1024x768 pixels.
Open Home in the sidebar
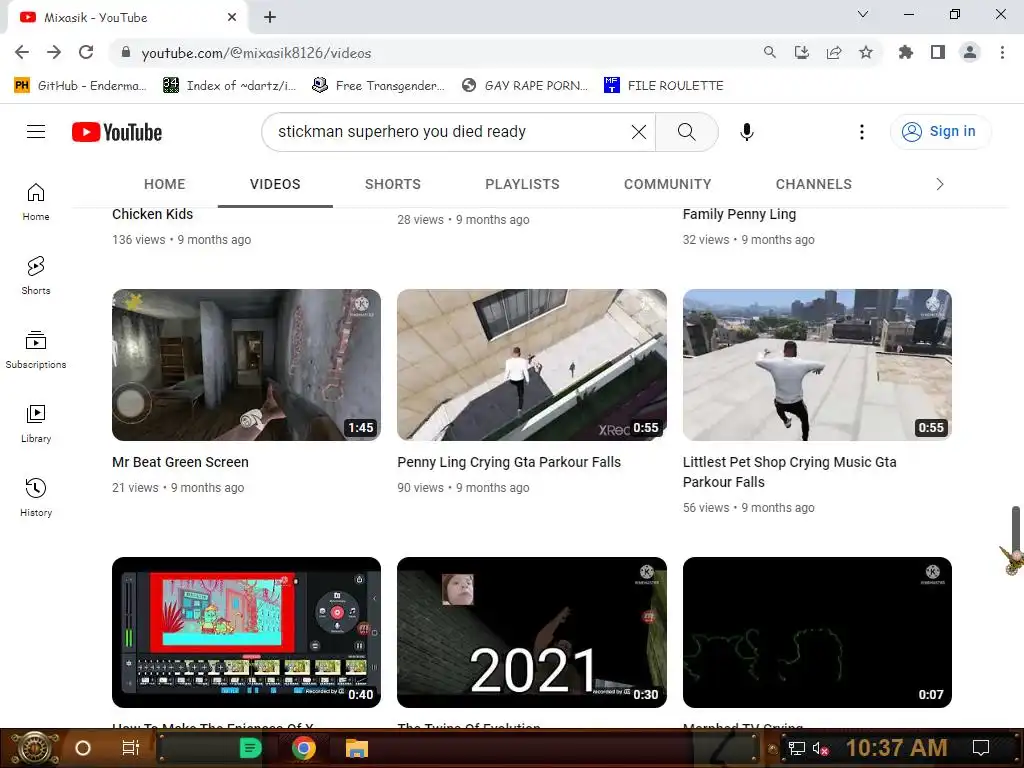(36, 202)
